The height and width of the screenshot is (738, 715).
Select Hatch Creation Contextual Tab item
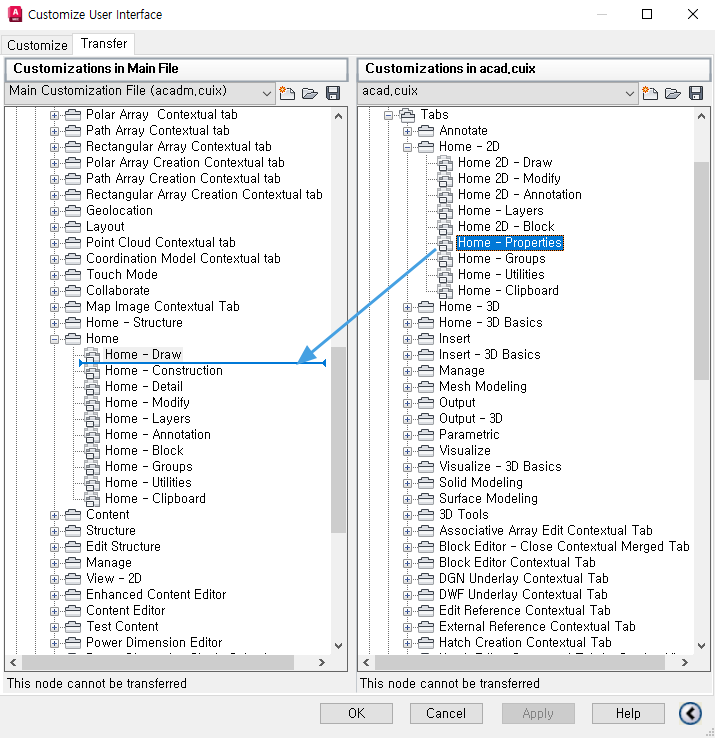pos(525,642)
